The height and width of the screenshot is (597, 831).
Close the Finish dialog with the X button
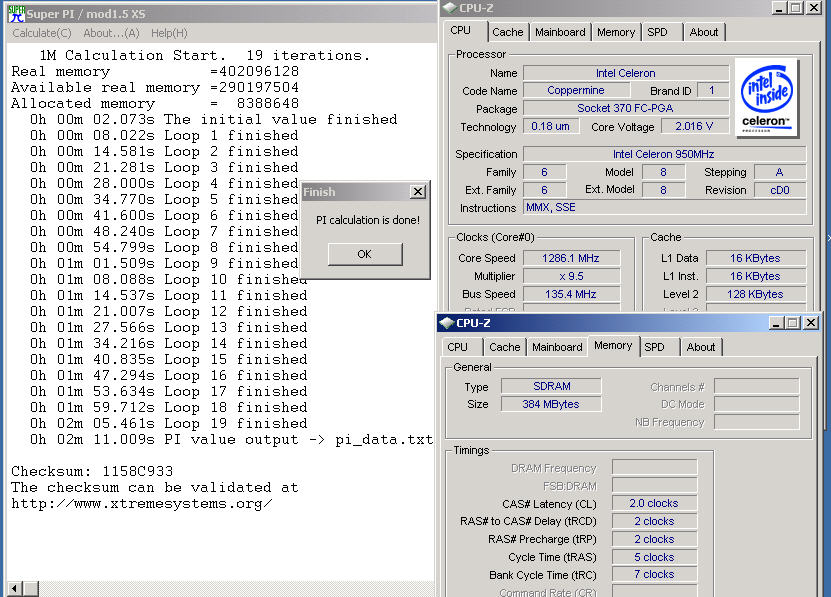pos(418,191)
